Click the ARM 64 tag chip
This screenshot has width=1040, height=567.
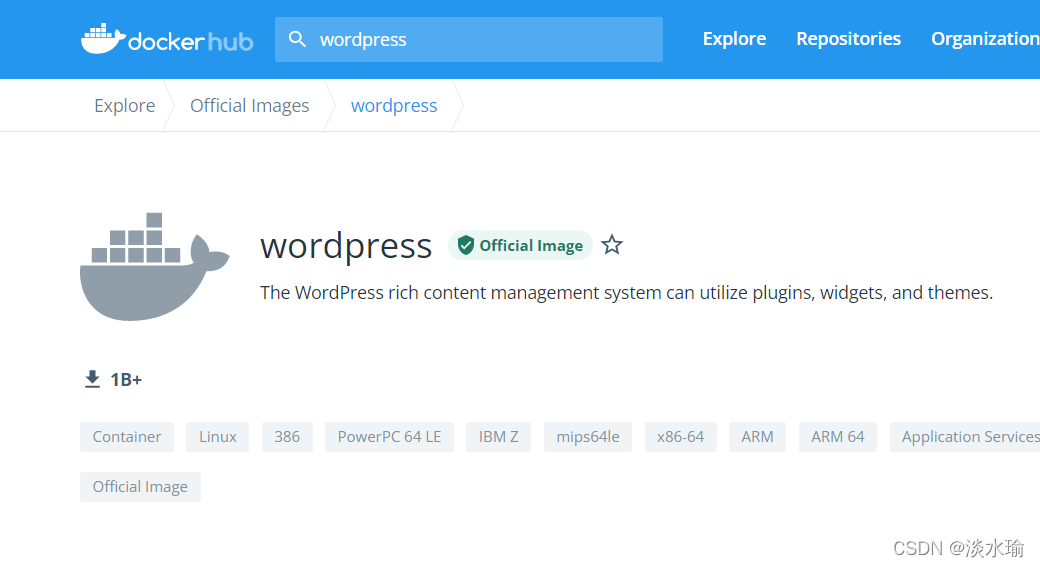[838, 437]
